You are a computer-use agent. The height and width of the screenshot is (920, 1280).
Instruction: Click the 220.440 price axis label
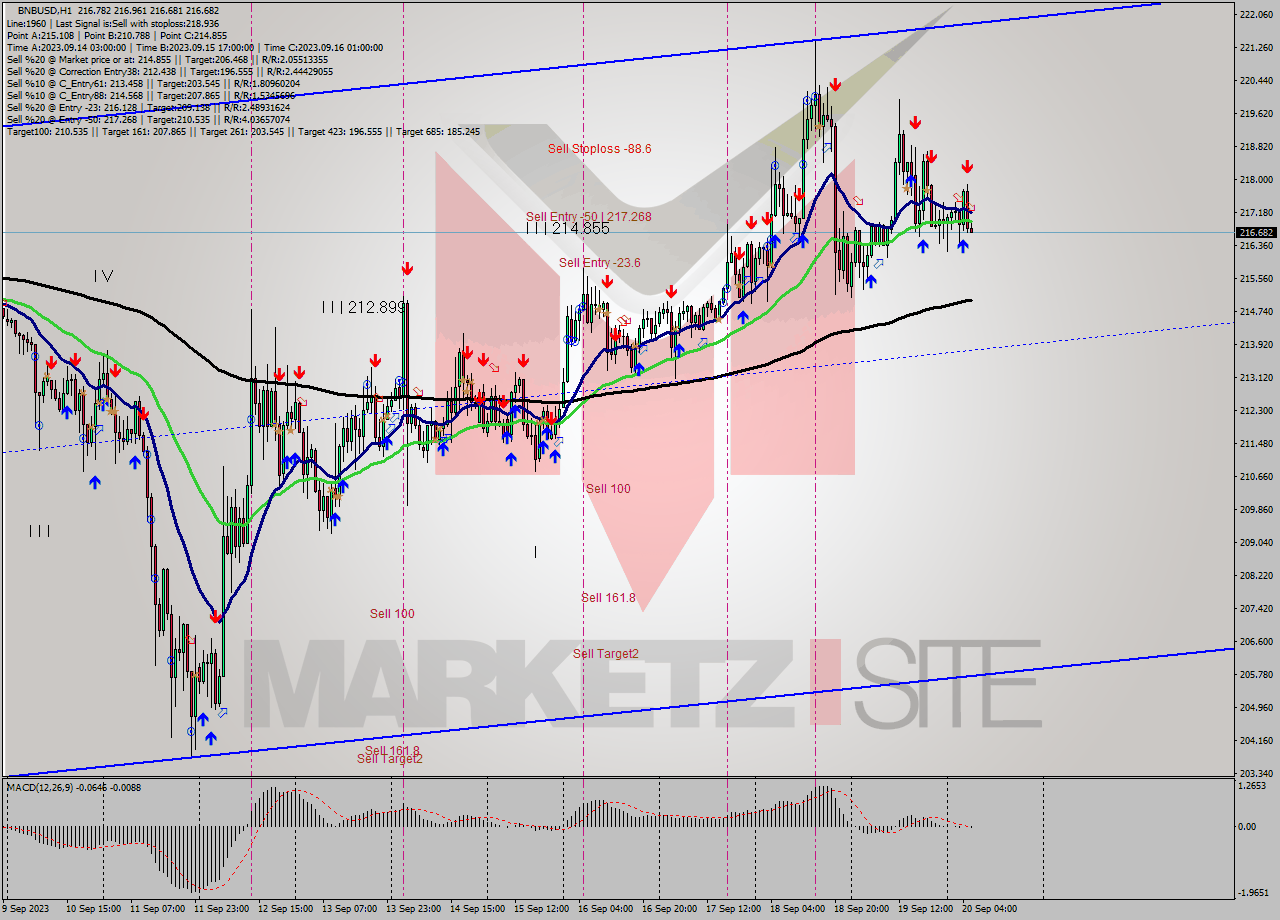click(1255, 81)
